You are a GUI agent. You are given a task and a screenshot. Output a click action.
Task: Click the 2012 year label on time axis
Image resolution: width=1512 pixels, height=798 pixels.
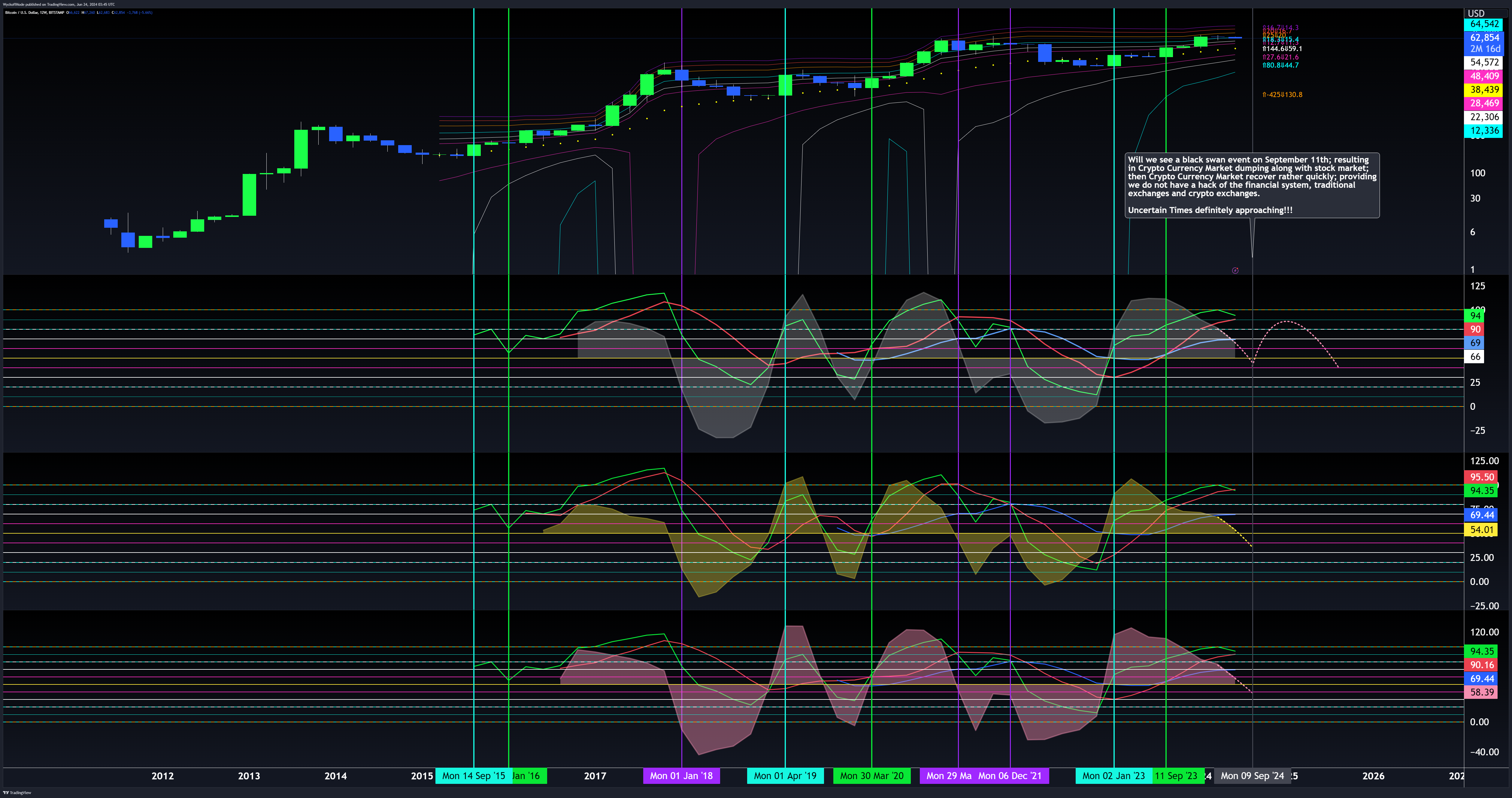(x=162, y=776)
